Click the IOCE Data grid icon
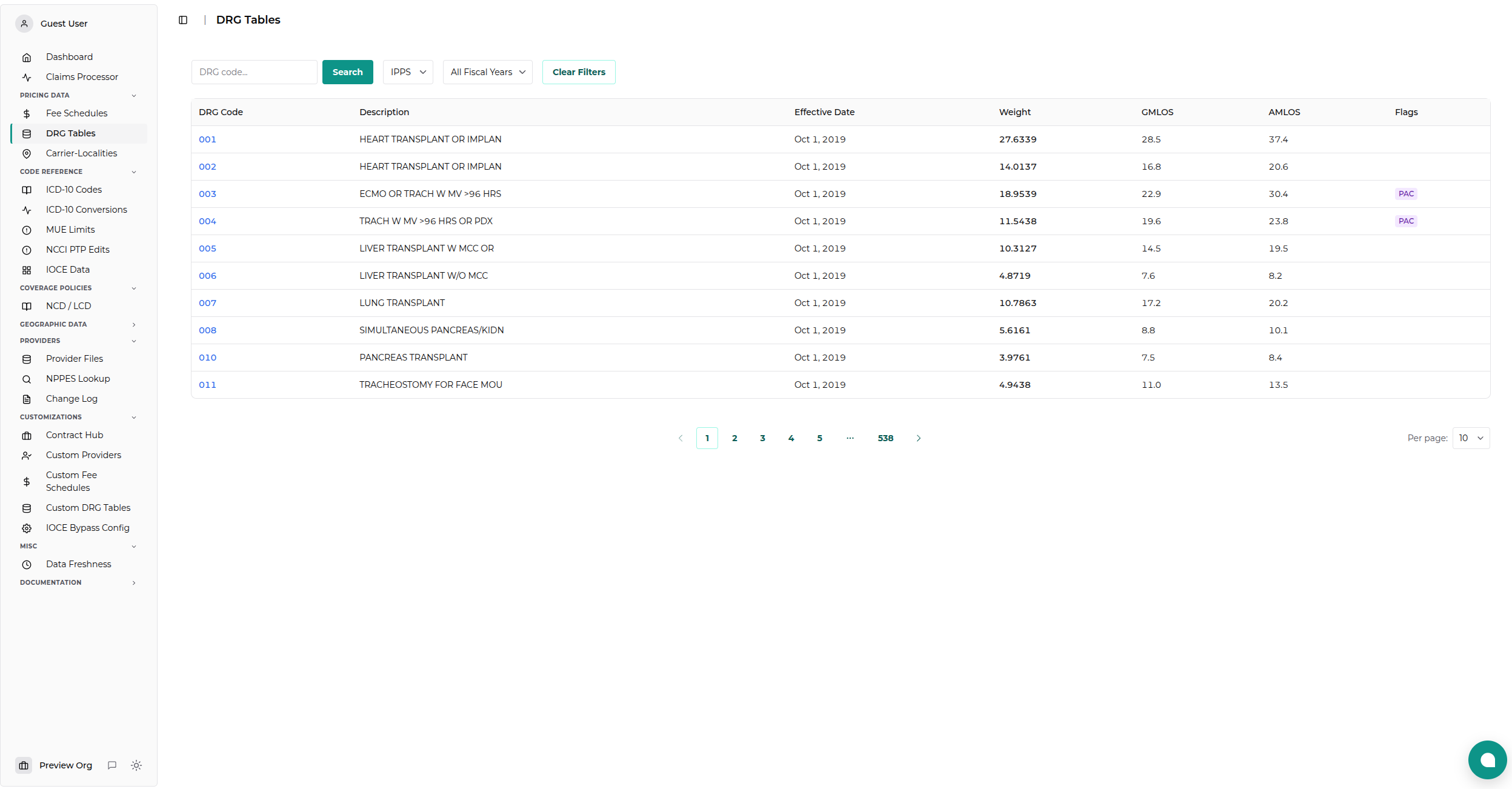Viewport: 1512px width, 789px height. [x=27, y=270]
